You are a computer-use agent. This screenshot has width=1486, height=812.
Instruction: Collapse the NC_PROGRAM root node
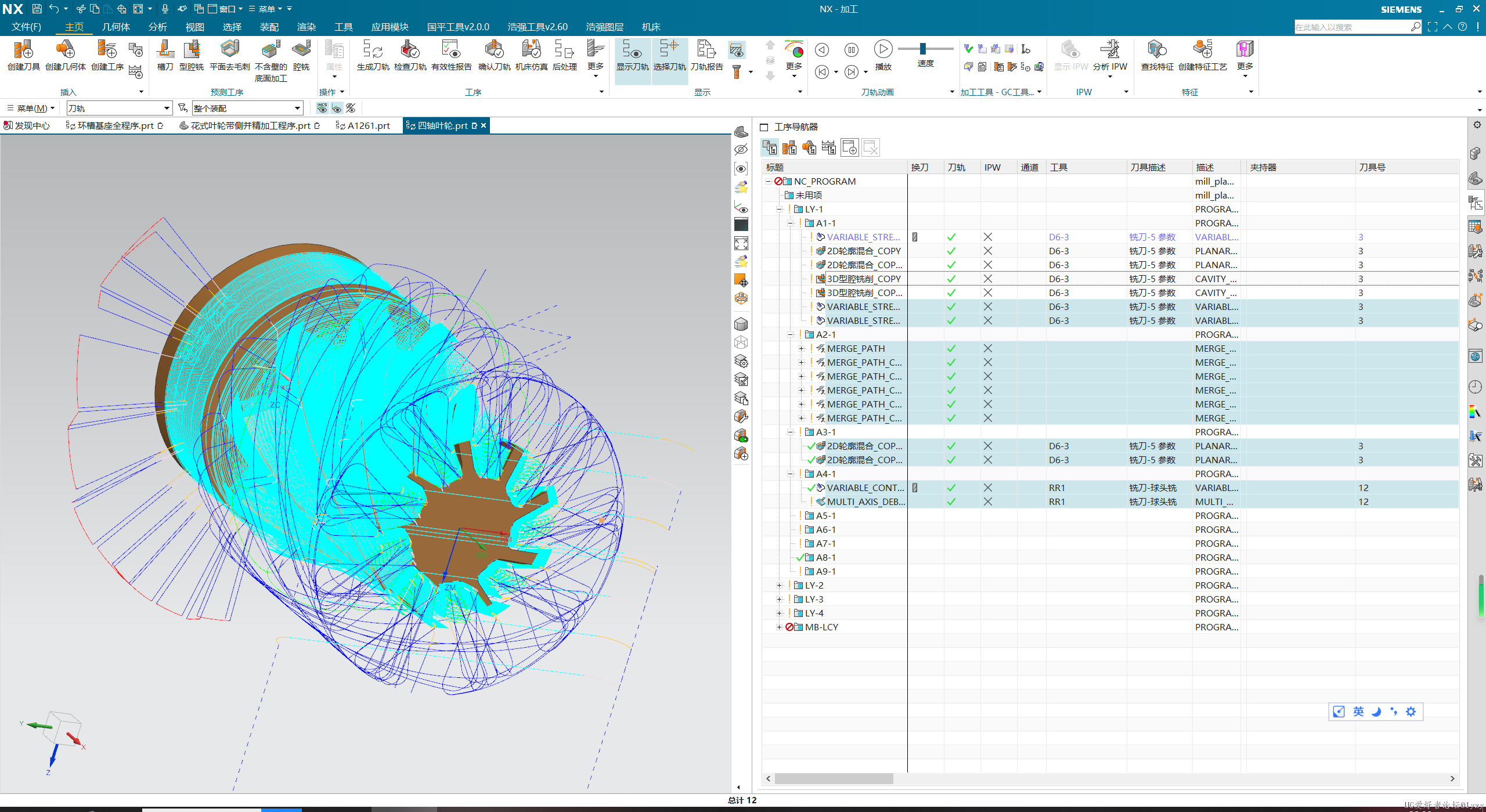coord(768,181)
